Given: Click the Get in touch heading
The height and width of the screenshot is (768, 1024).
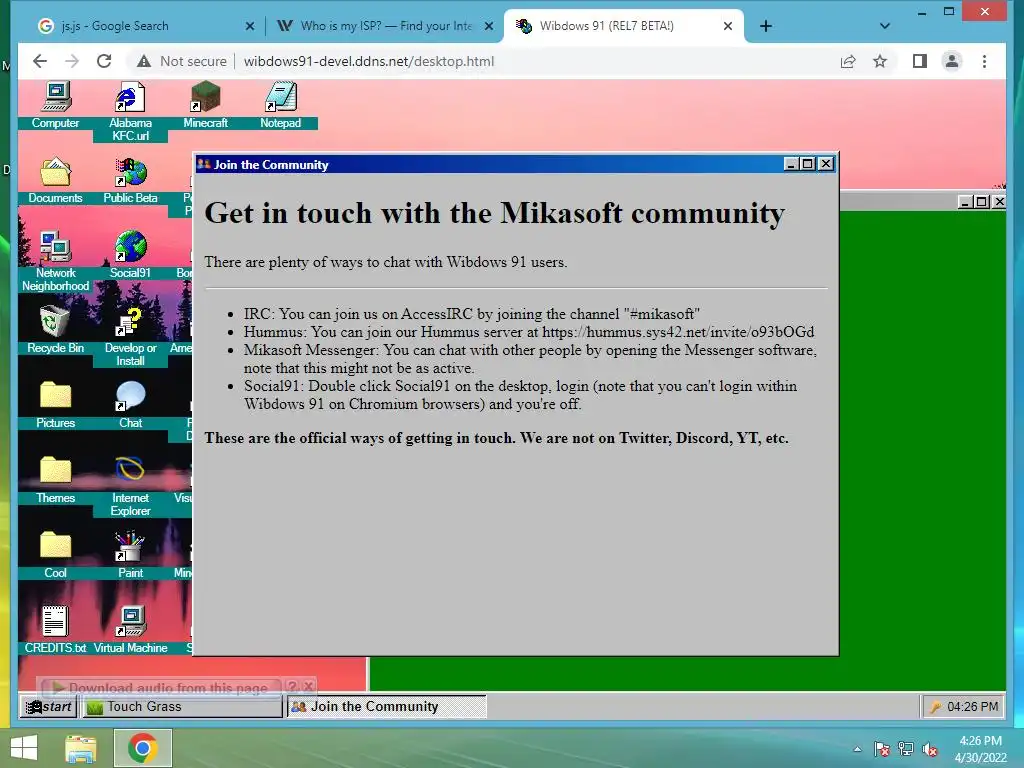Looking at the screenshot, I should (x=494, y=213).
